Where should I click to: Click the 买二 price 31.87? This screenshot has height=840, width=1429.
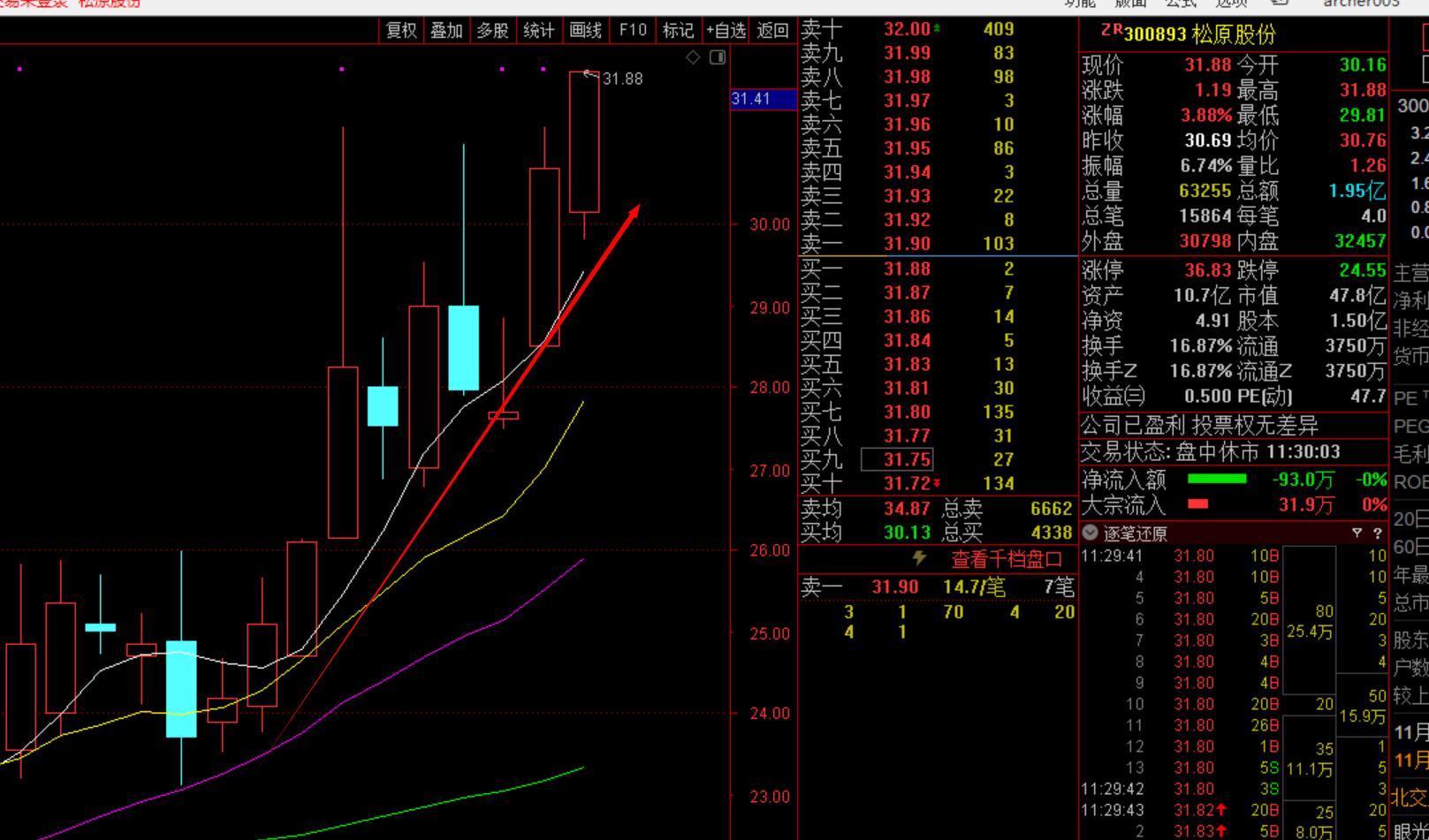tap(907, 293)
